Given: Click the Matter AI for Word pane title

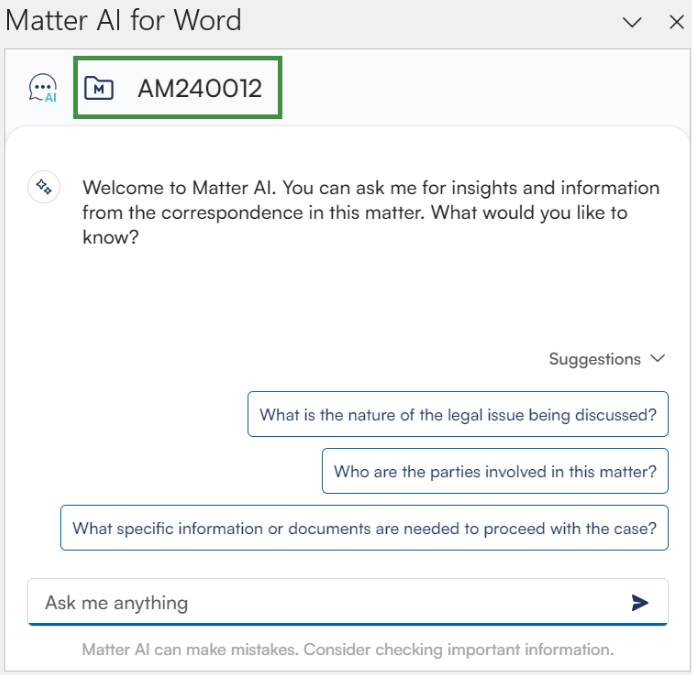Looking at the screenshot, I should point(124,20).
